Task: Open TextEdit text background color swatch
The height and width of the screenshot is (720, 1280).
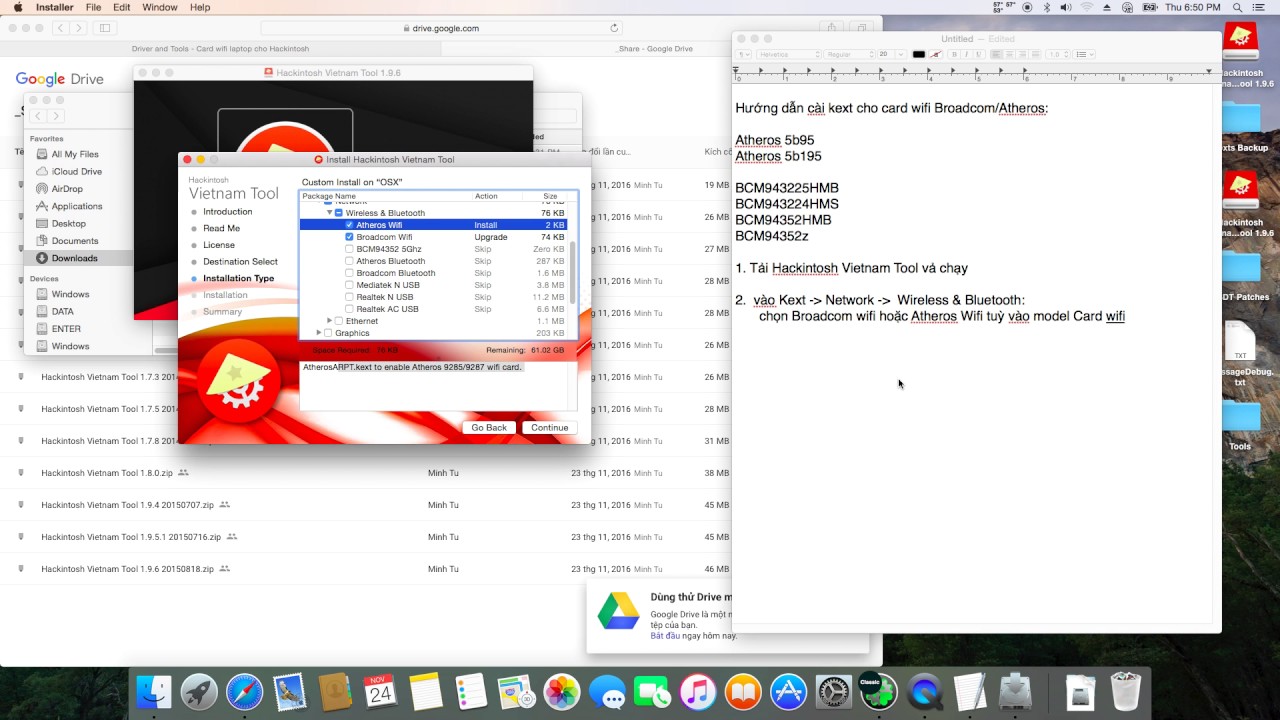Action: pos(936,54)
